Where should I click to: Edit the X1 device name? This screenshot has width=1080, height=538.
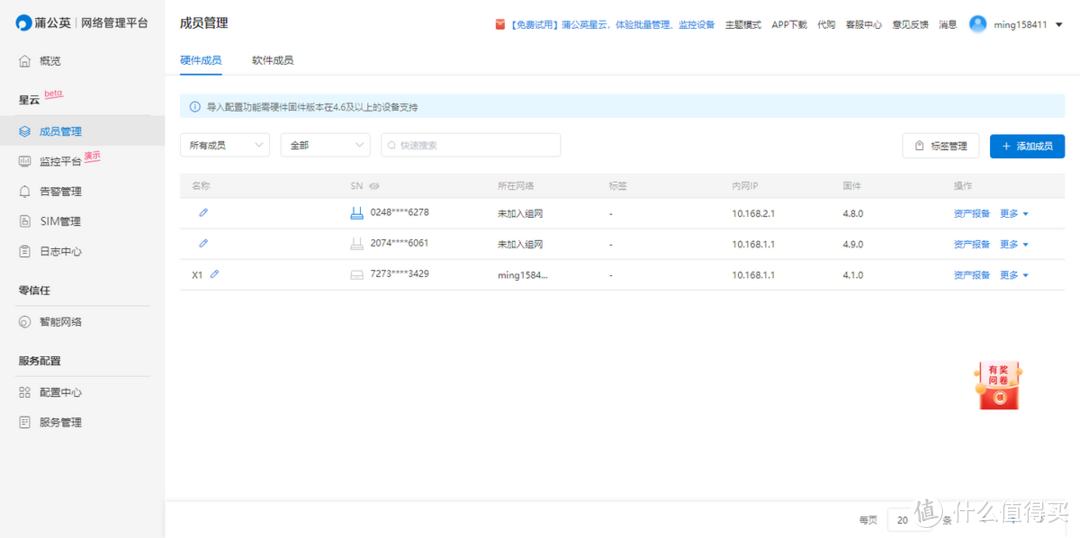click(x=214, y=274)
